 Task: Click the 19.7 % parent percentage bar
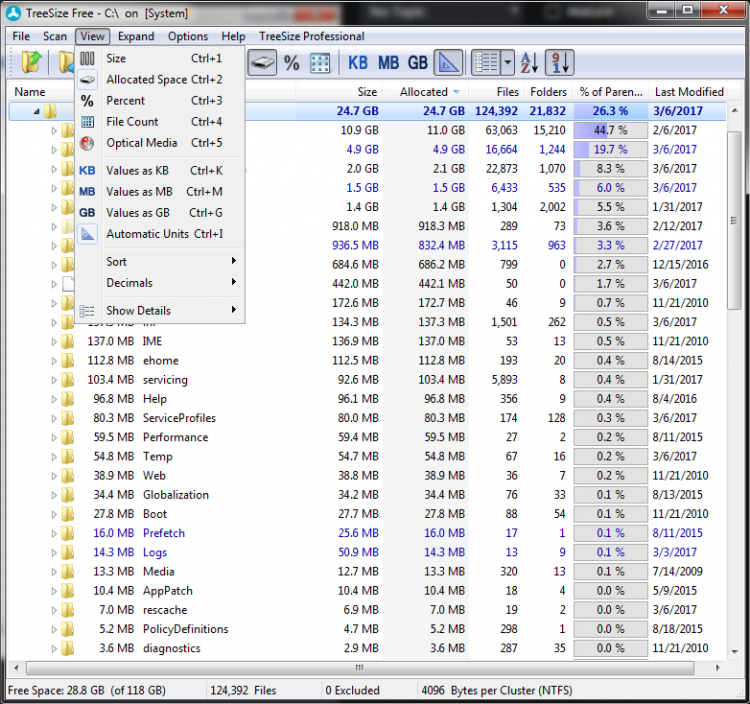611,150
